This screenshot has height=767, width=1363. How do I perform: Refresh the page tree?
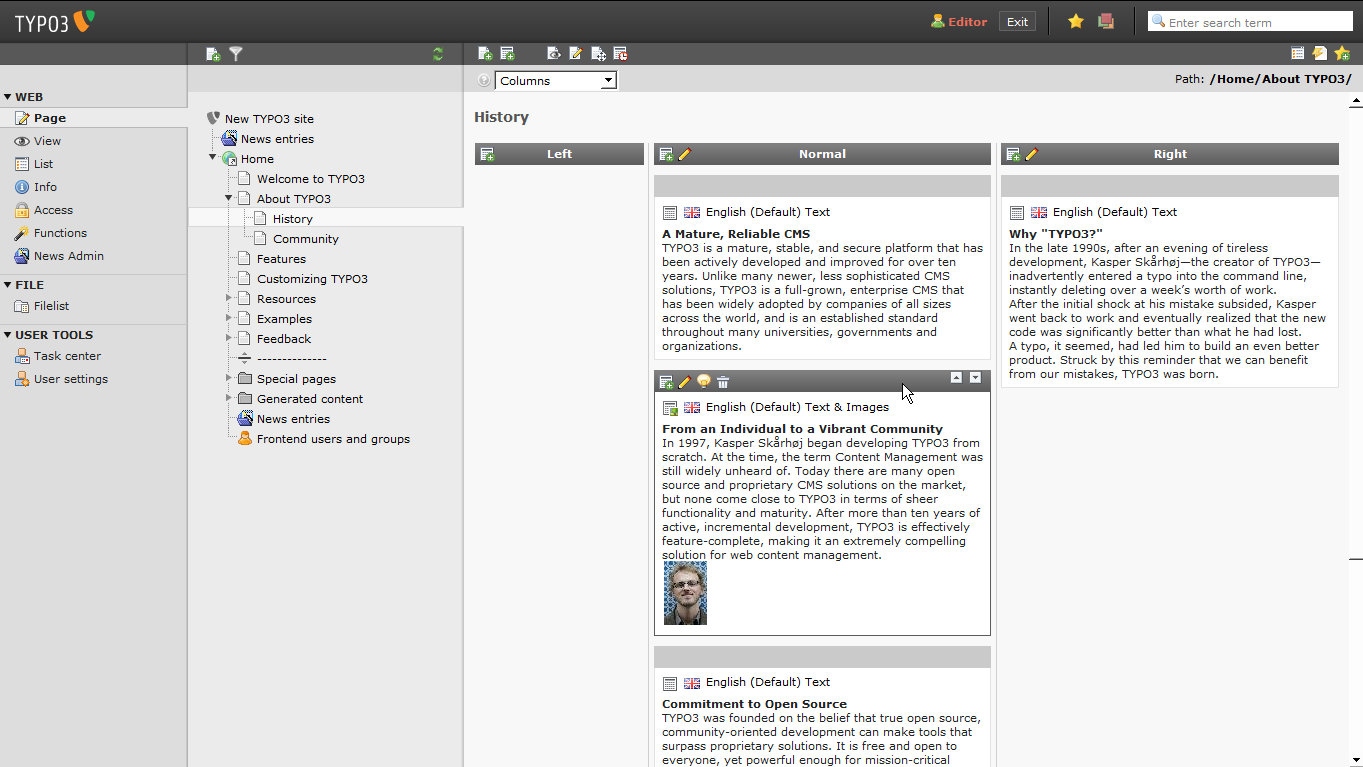pyautogui.click(x=438, y=54)
